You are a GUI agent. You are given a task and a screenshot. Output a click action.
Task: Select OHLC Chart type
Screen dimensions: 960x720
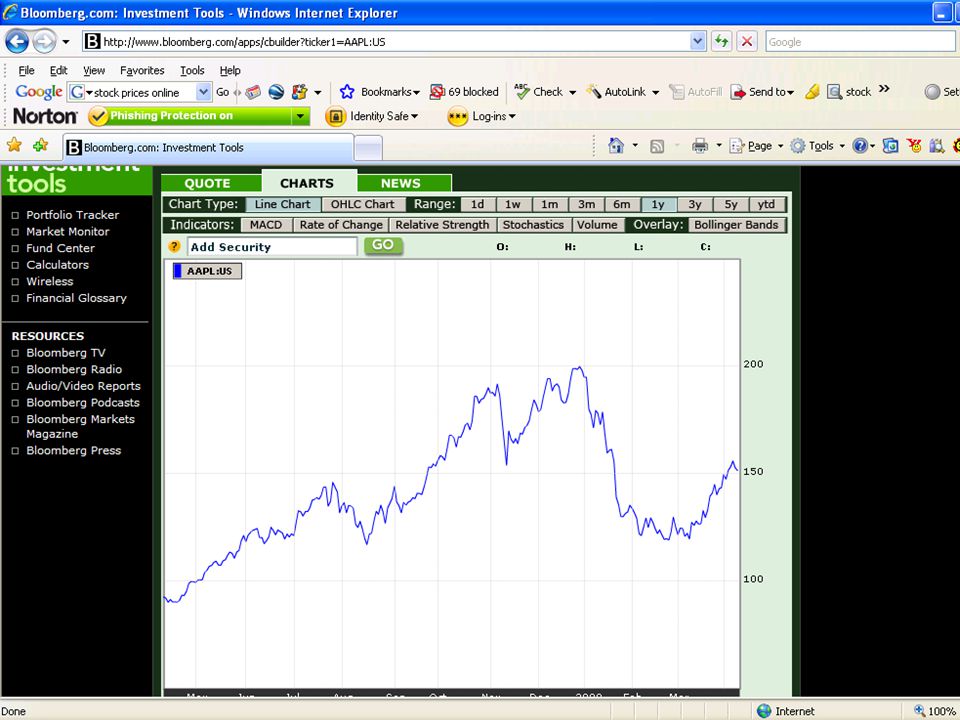tap(362, 204)
